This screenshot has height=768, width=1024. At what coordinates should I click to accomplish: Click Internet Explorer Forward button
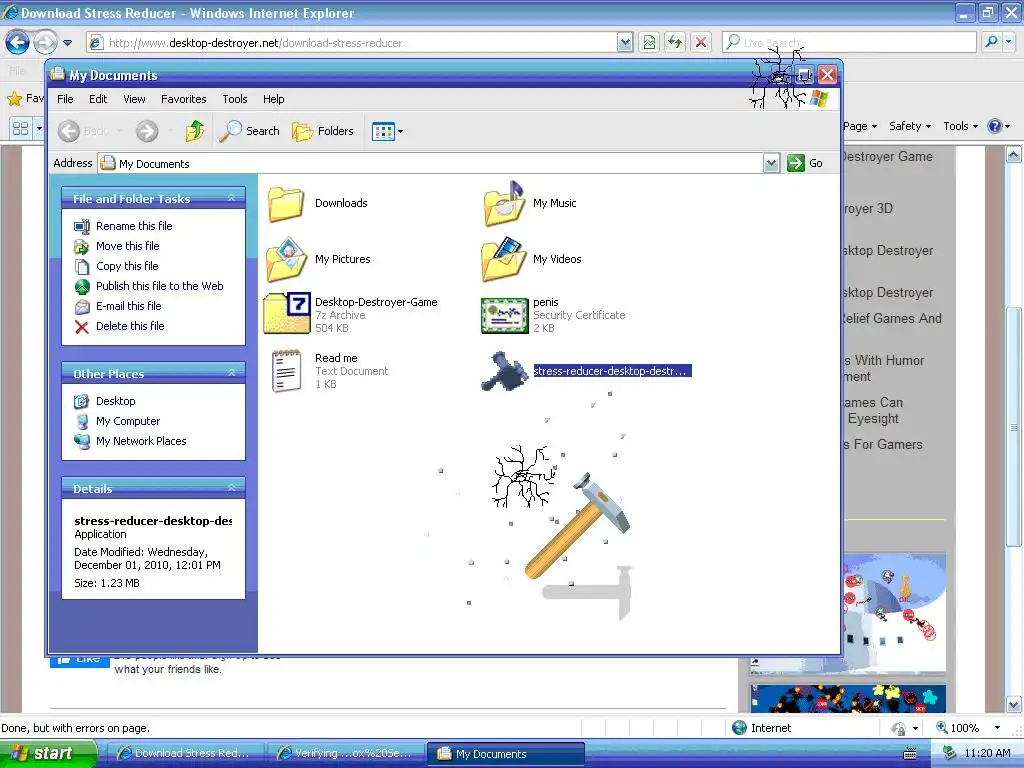(44, 43)
